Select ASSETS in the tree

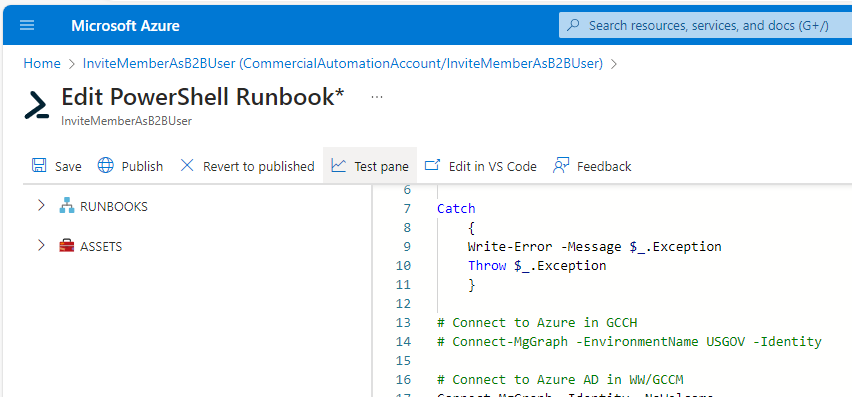point(101,247)
